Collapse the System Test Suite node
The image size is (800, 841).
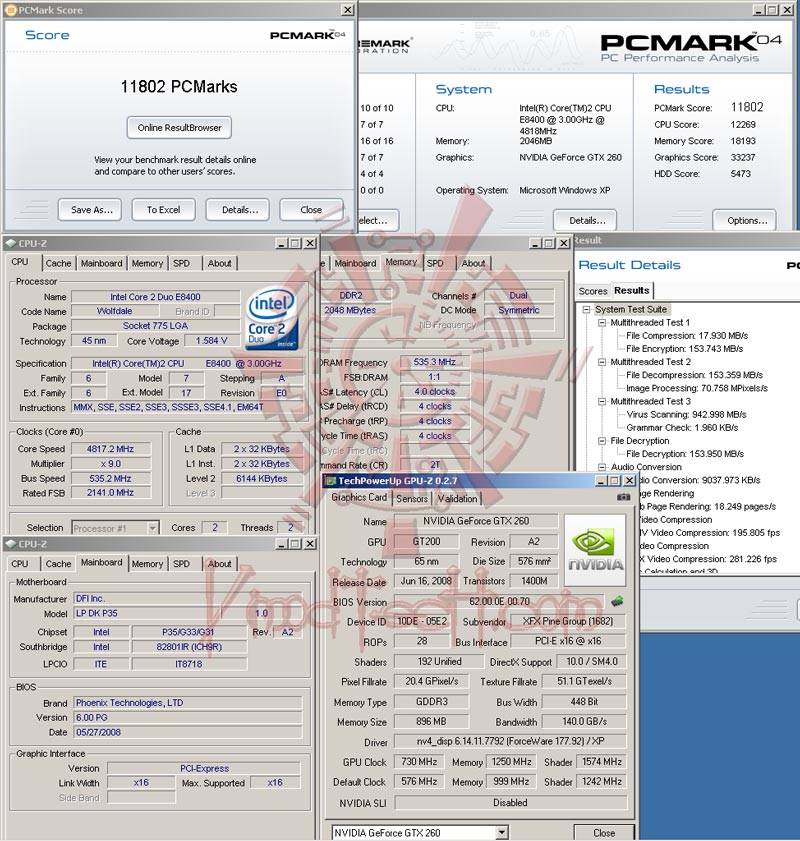tap(587, 309)
